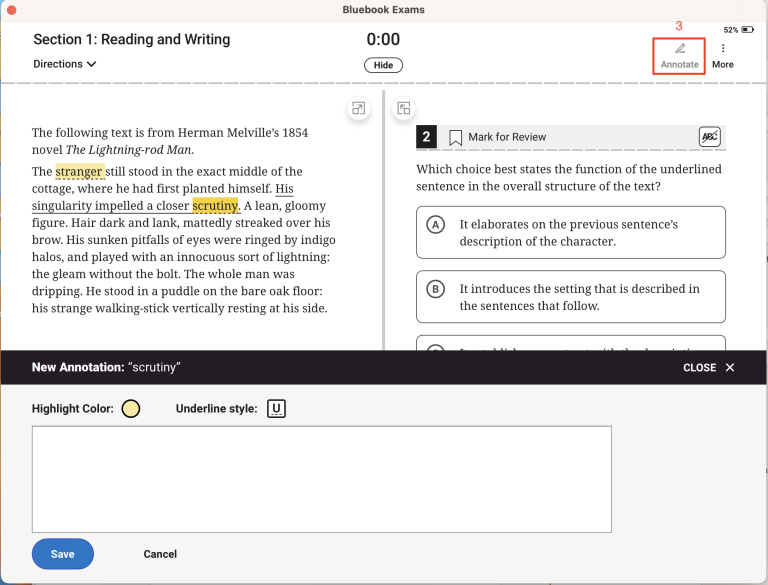Toggle the answer eliminator ABC icon
The image size is (768, 585).
tap(709, 137)
